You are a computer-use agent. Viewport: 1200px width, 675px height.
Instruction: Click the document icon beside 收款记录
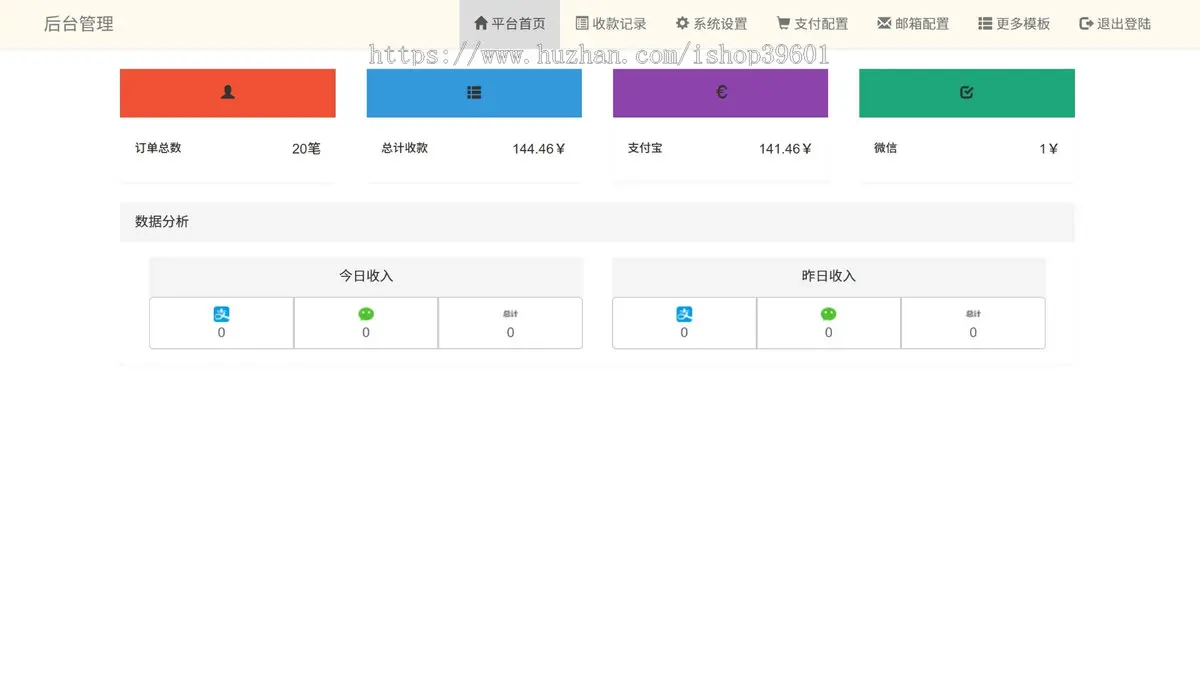[x=582, y=23]
